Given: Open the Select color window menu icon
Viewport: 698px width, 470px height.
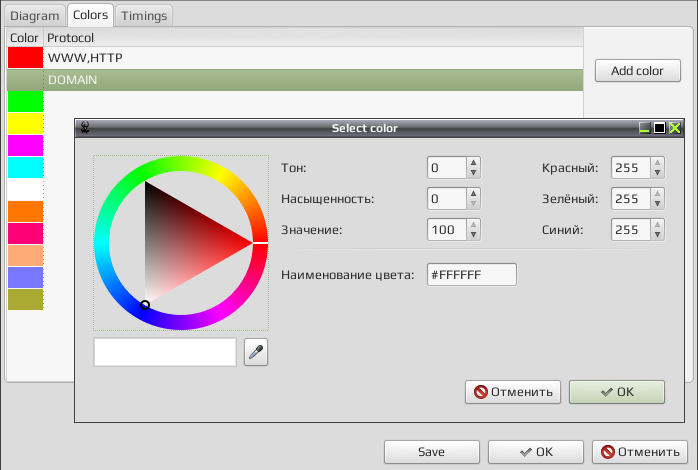Looking at the screenshot, I should click(x=85, y=128).
